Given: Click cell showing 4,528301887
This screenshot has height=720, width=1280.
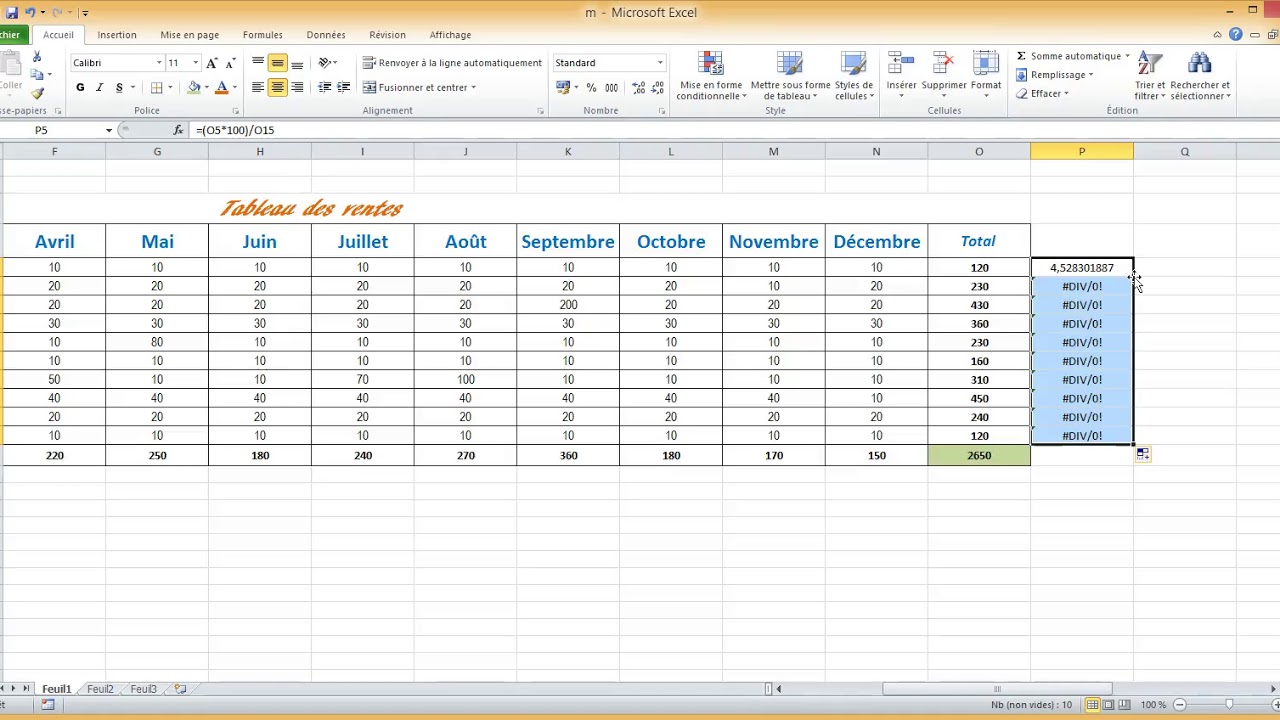Looking at the screenshot, I should click(1082, 268).
